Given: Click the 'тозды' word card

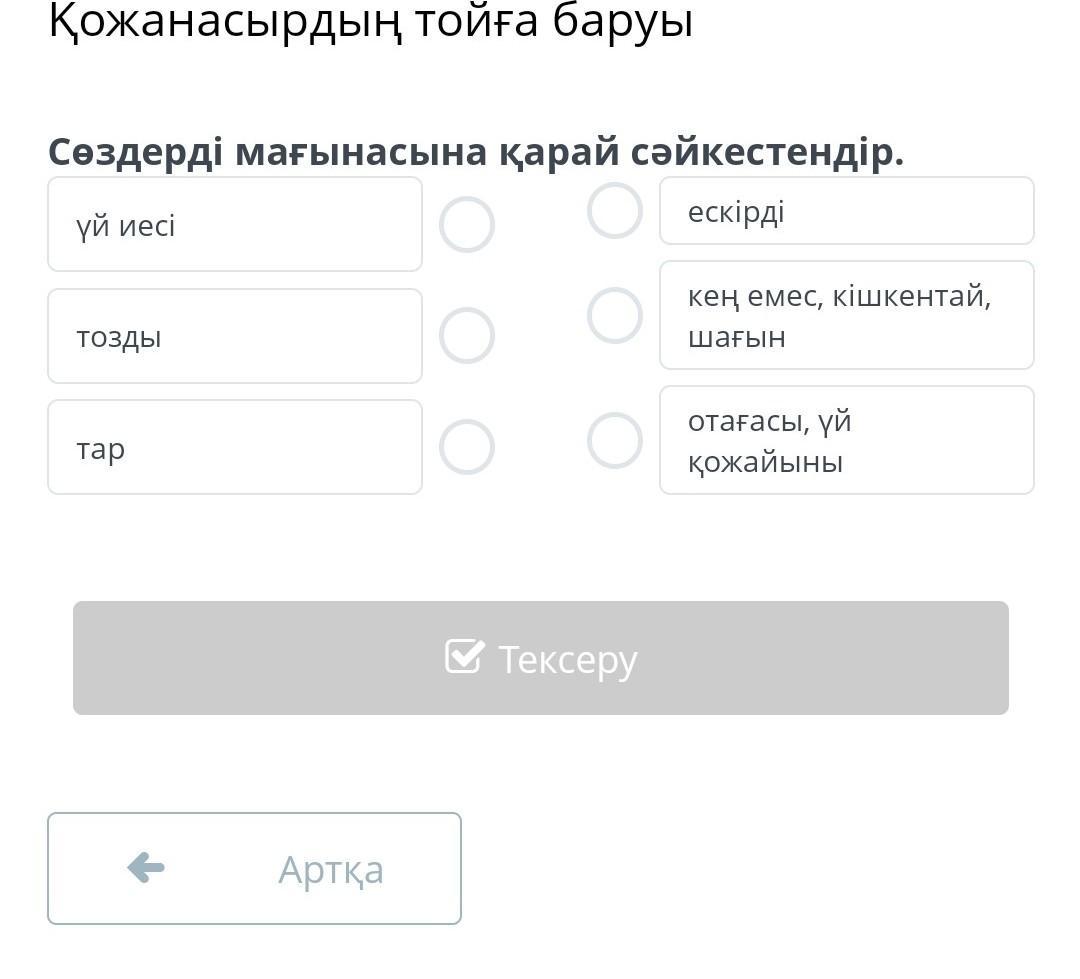Looking at the screenshot, I should click(234, 336).
